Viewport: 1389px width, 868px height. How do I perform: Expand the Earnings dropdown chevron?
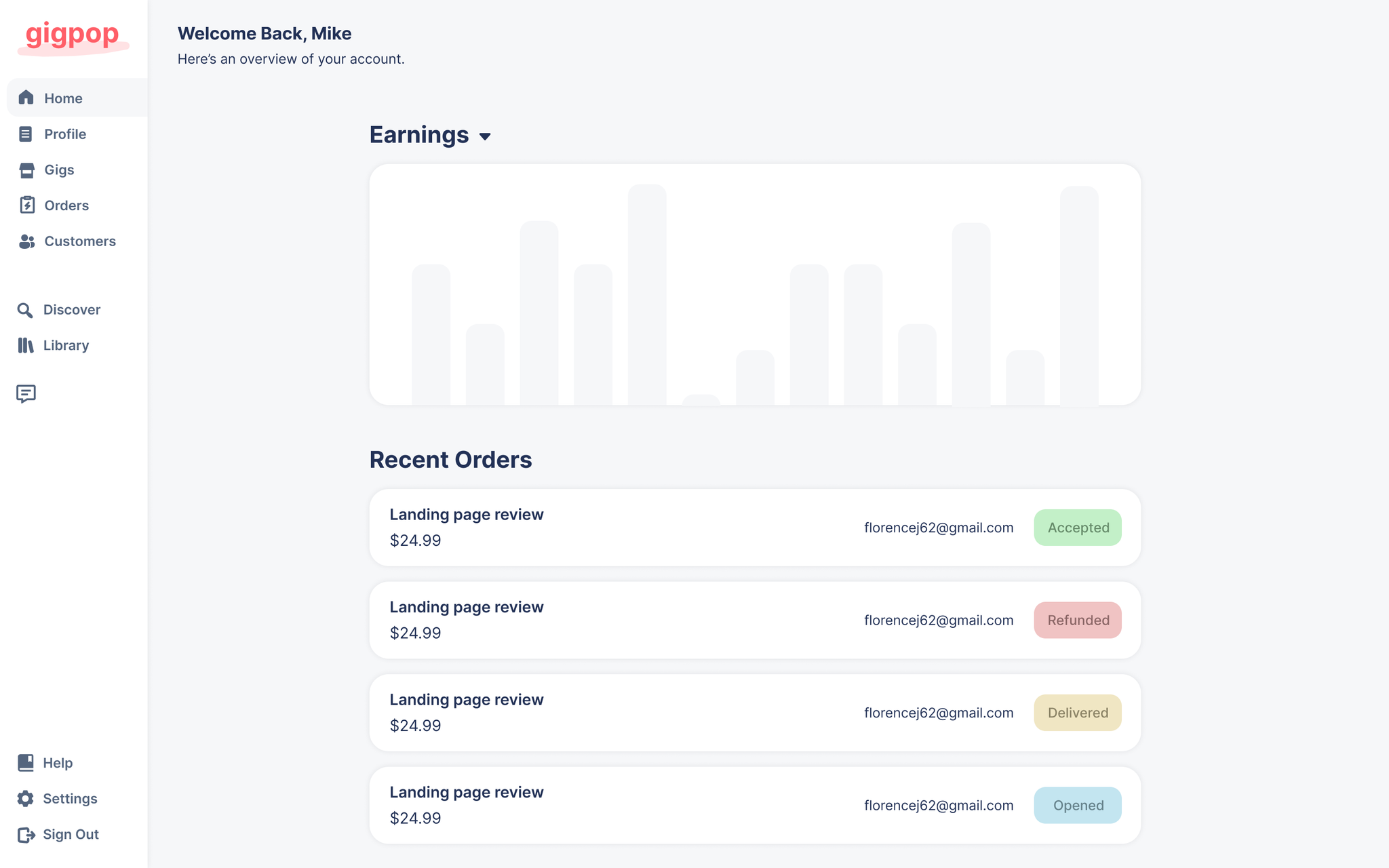(486, 136)
